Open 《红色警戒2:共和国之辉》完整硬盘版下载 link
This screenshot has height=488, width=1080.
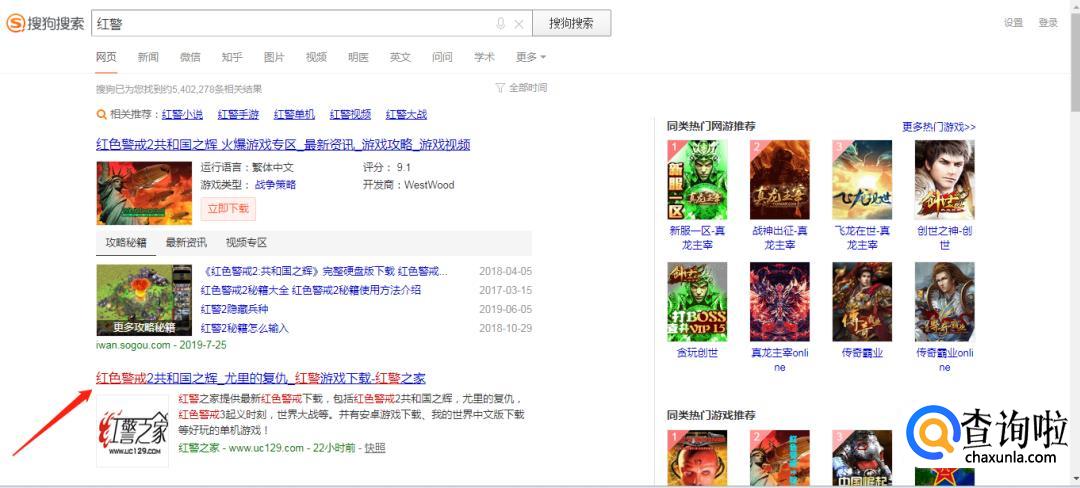point(324,270)
